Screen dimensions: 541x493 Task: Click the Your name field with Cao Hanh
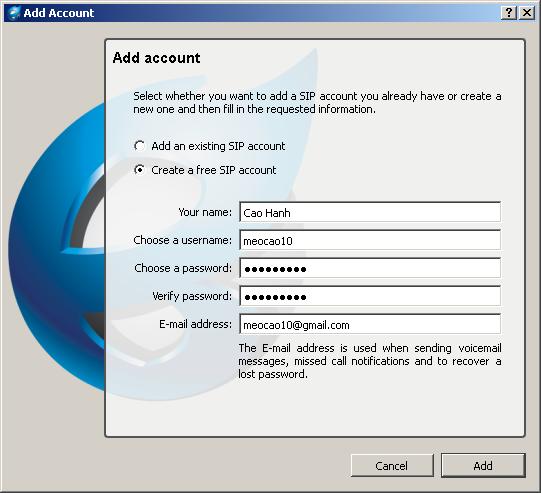[370, 212]
